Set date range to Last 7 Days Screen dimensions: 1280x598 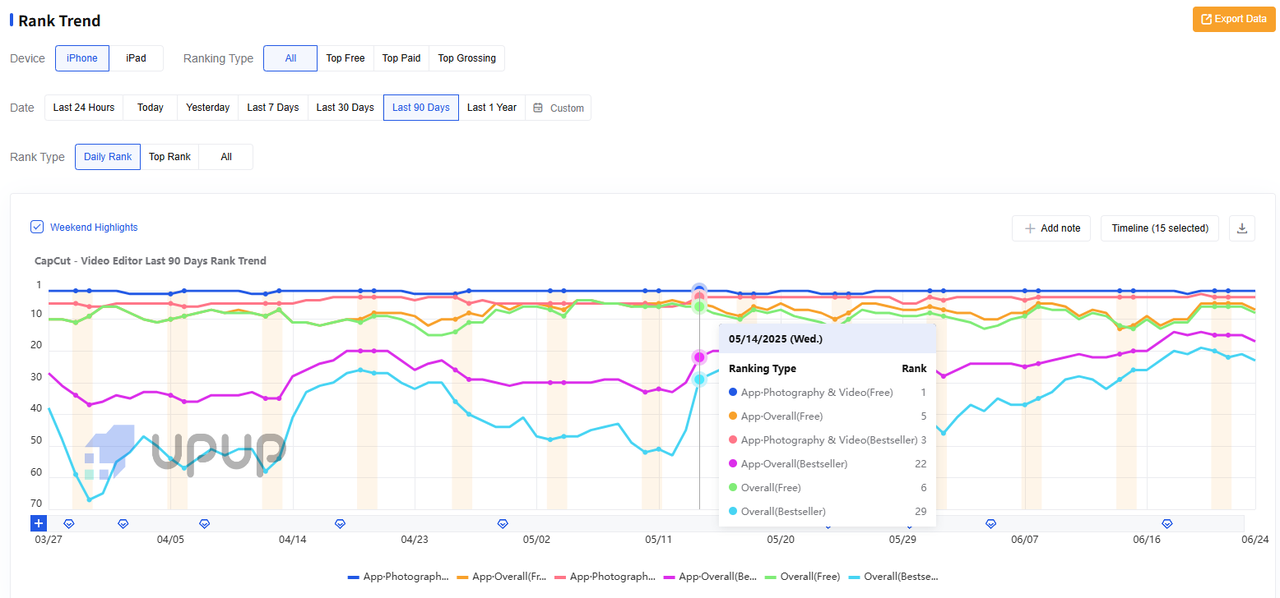click(273, 107)
